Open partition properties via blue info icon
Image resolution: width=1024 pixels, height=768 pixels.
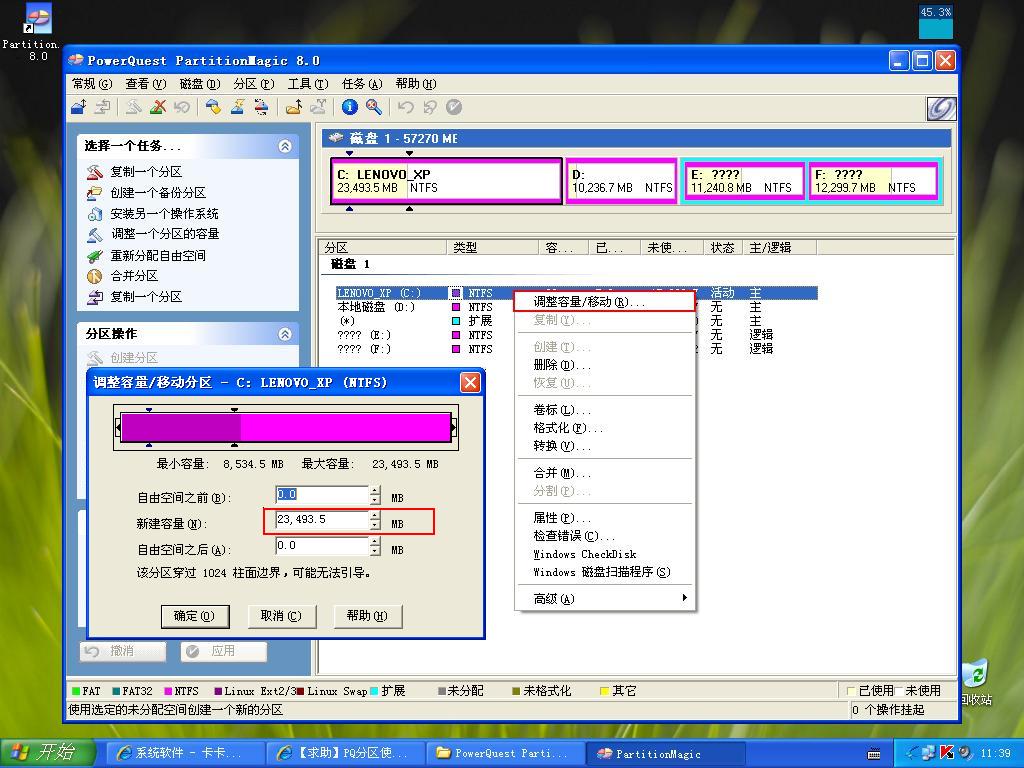350,107
